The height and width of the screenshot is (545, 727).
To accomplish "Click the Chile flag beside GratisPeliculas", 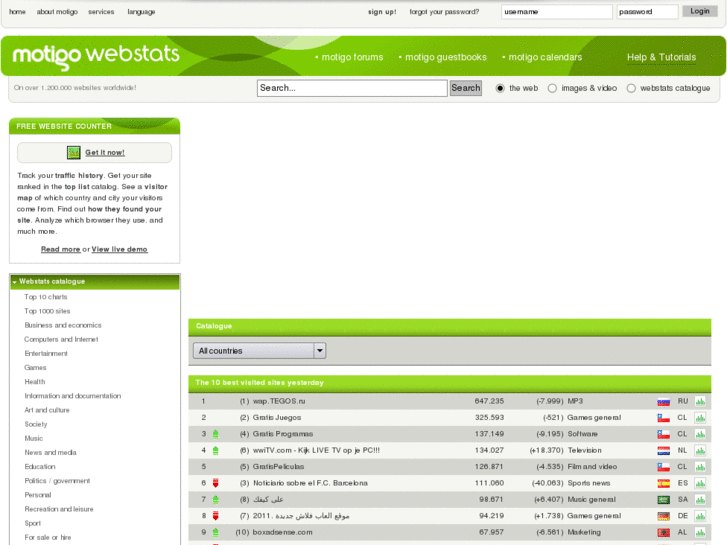I will pyautogui.click(x=663, y=467).
